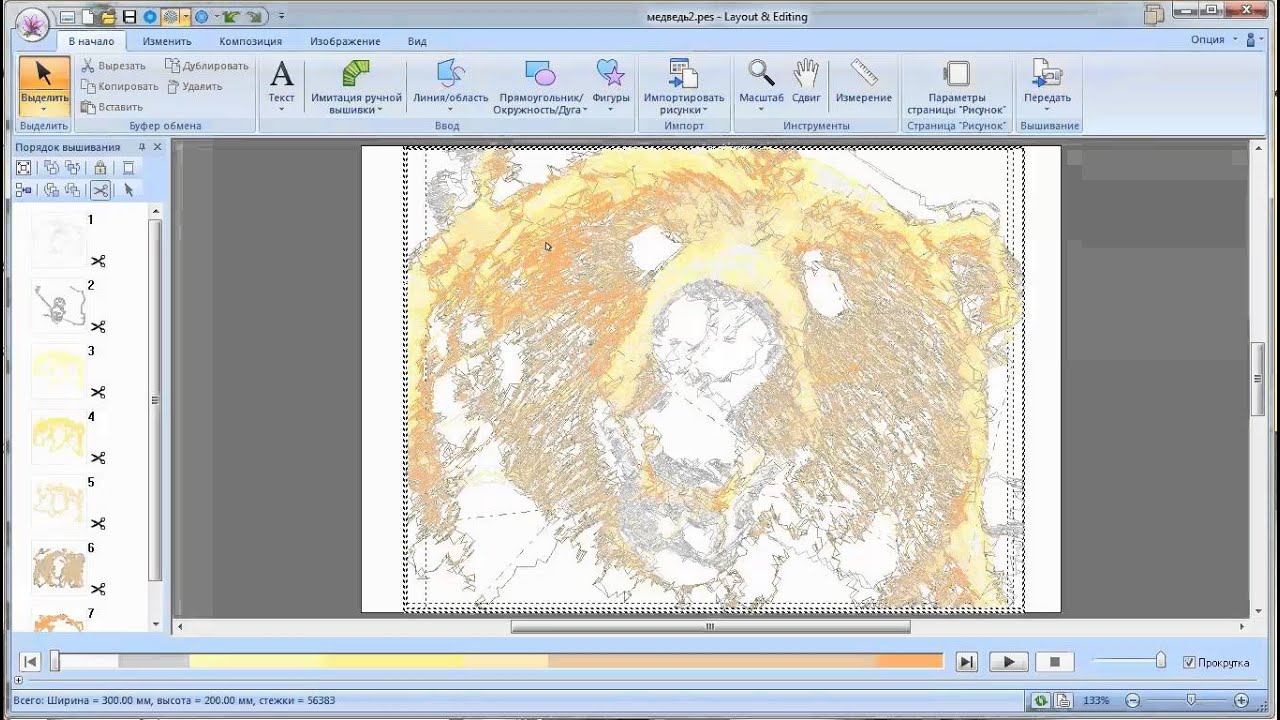Click the horizontal scrollbar under the canvas
This screenshot has height=720, width=1280.
pyautogui.click(x=710, y=627)
